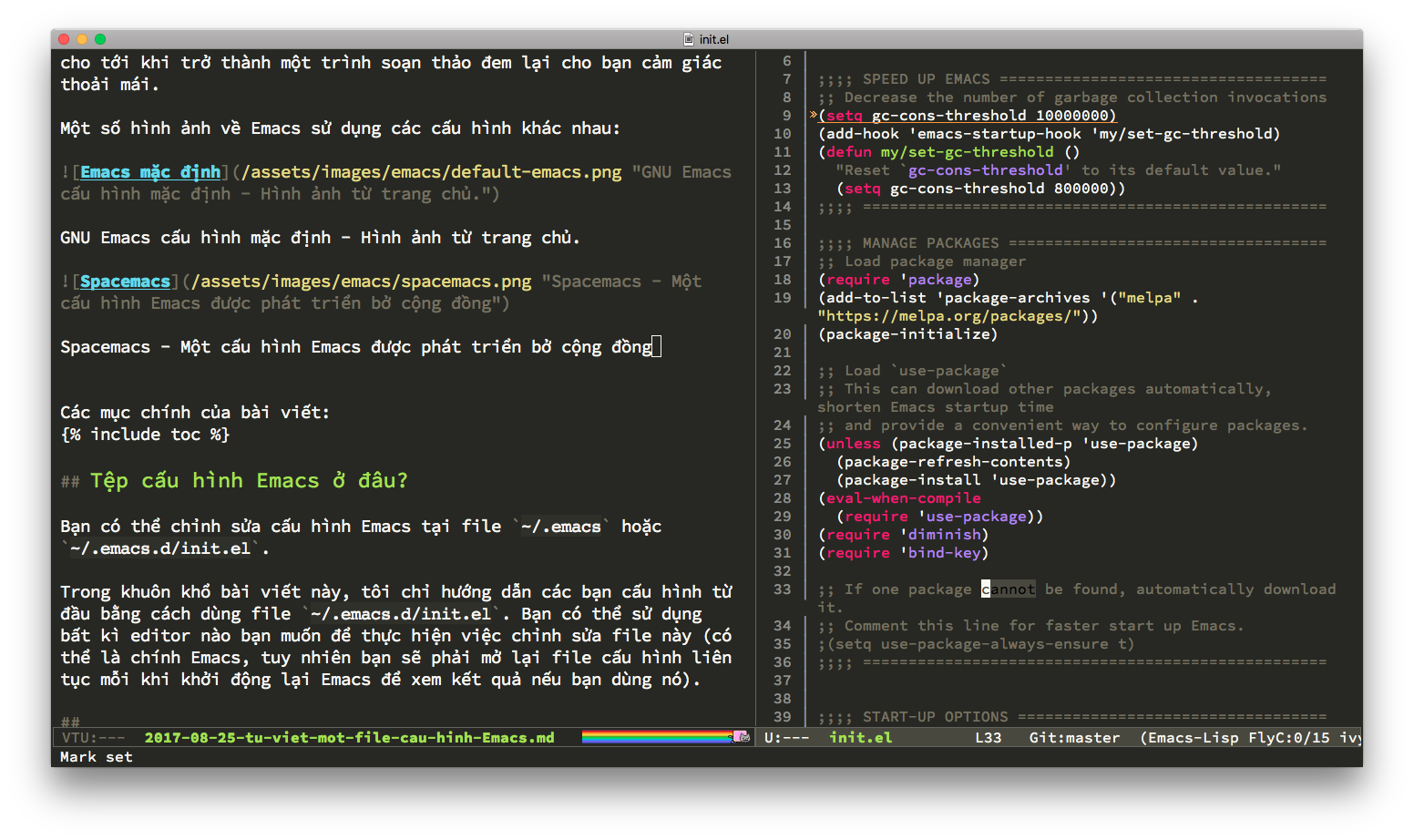The image size is (1414, 840).
Task: Place cursor on highlighted word 'cannot' in line 33
Action: [x=1009, y=589]
